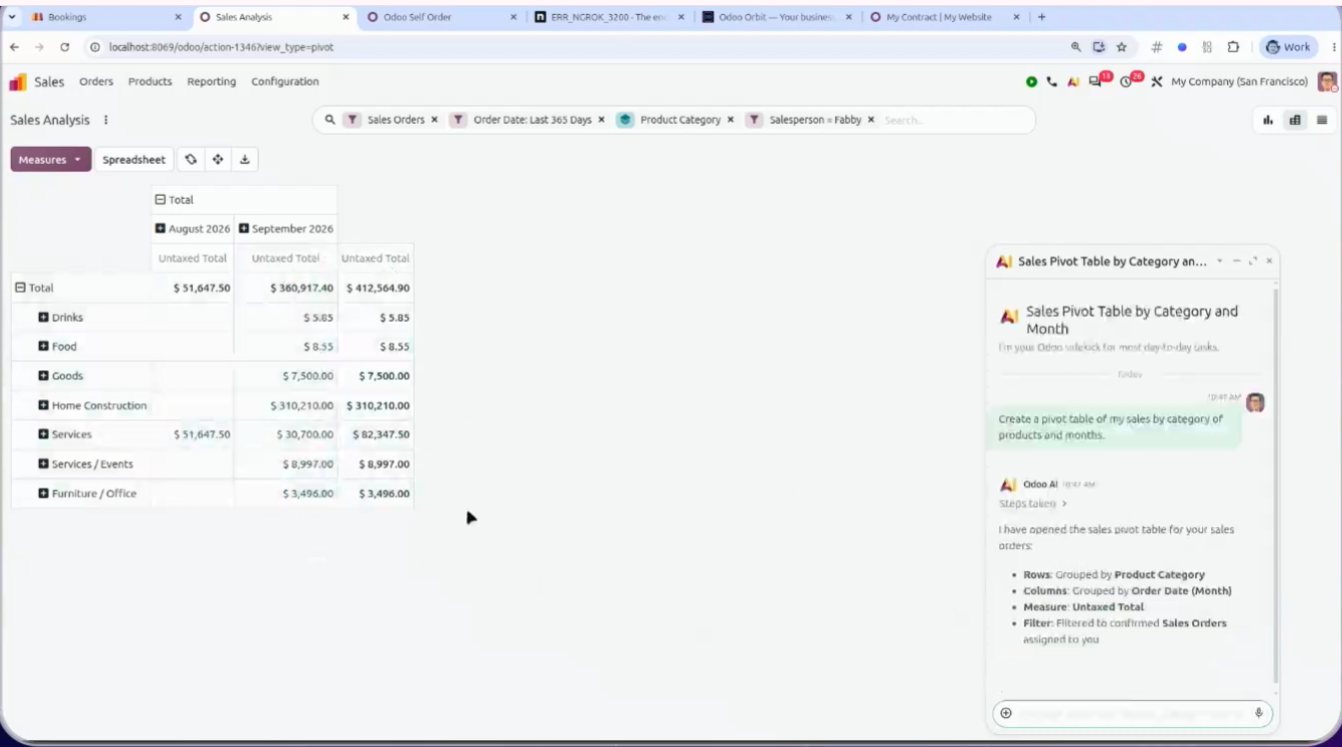Expand the Home Construction row
This screenshot has width=1342, height=747.
point(43,405)
